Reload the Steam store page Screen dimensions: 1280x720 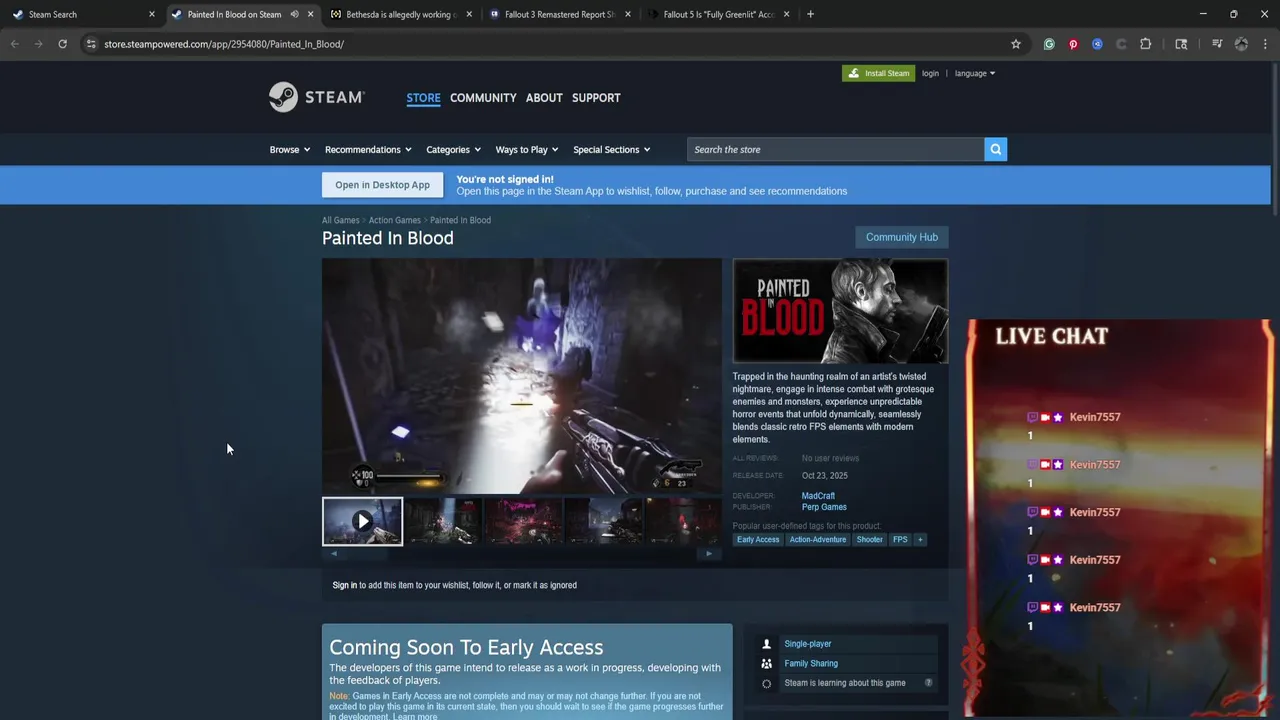(62, 44)
